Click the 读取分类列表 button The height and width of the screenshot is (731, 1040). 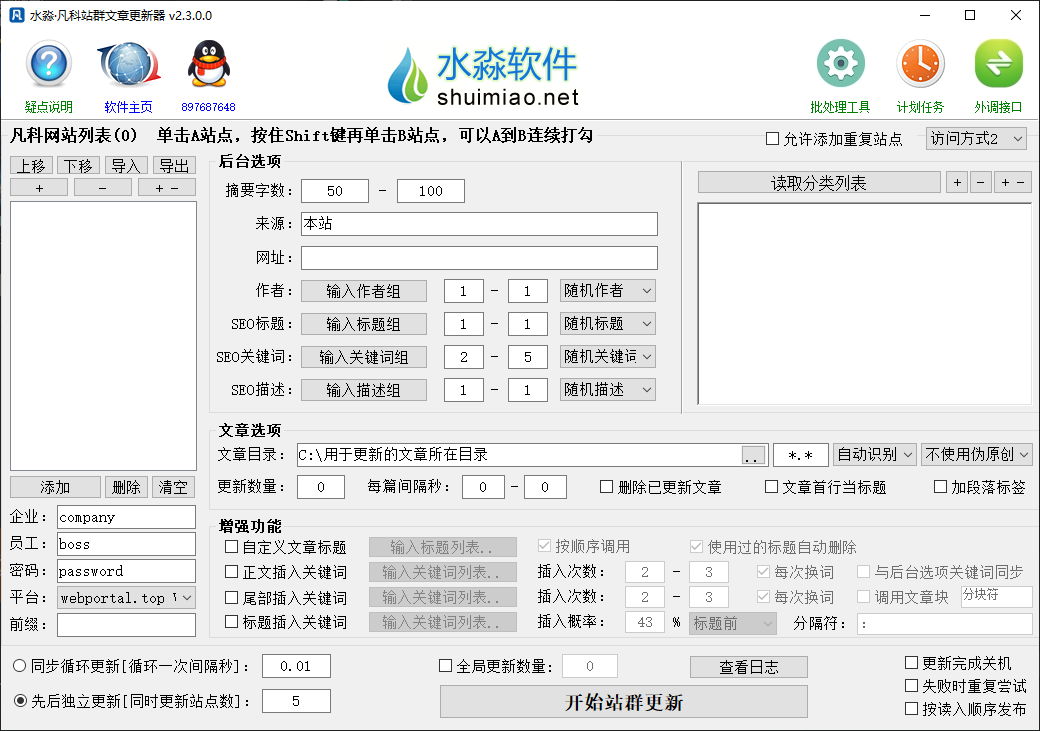819,182
